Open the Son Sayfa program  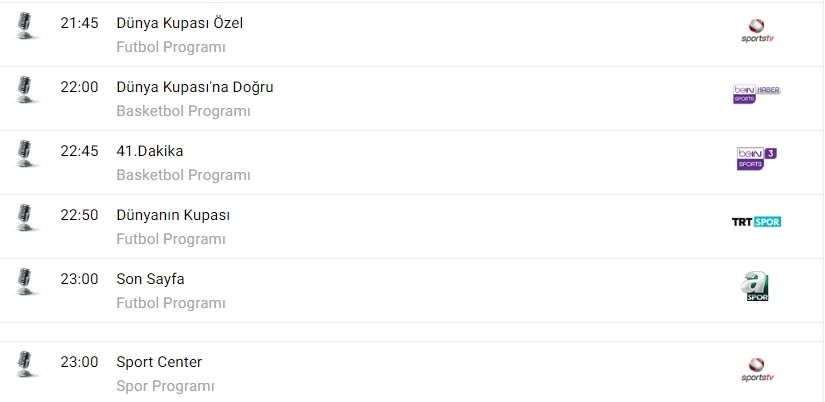(x=151, y=279)
